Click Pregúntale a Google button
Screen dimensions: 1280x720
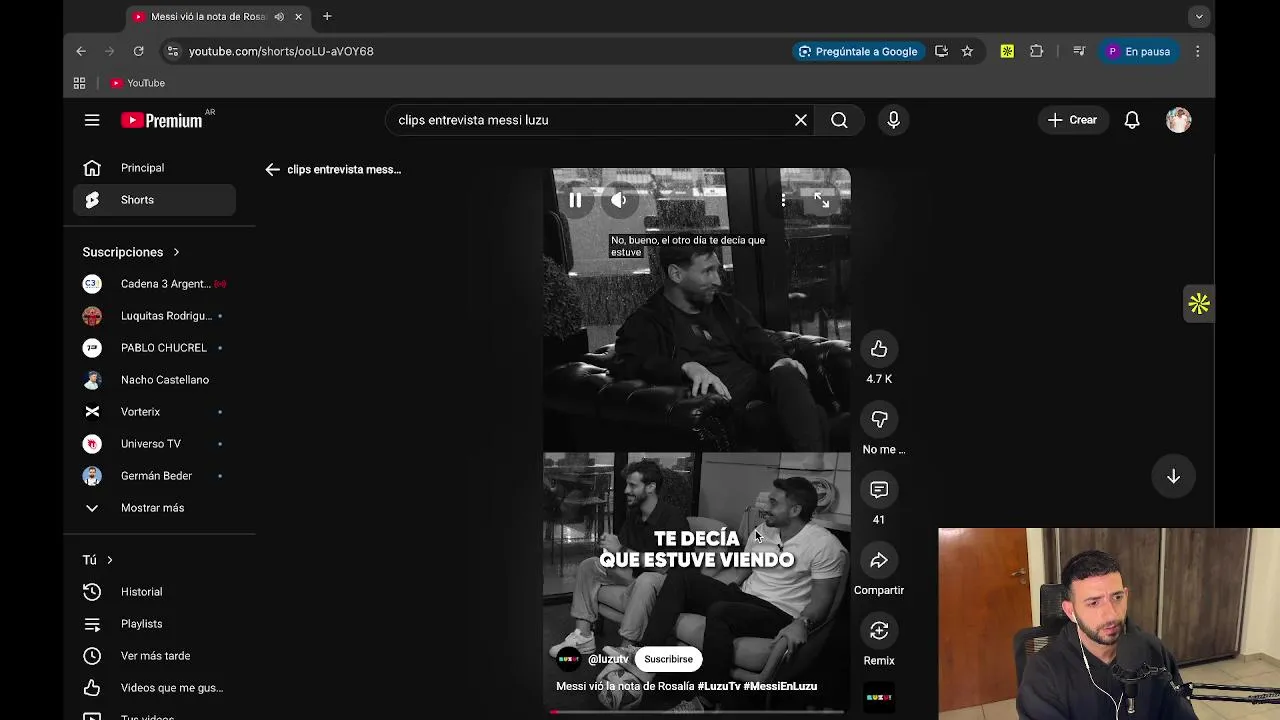pos(857,51)
